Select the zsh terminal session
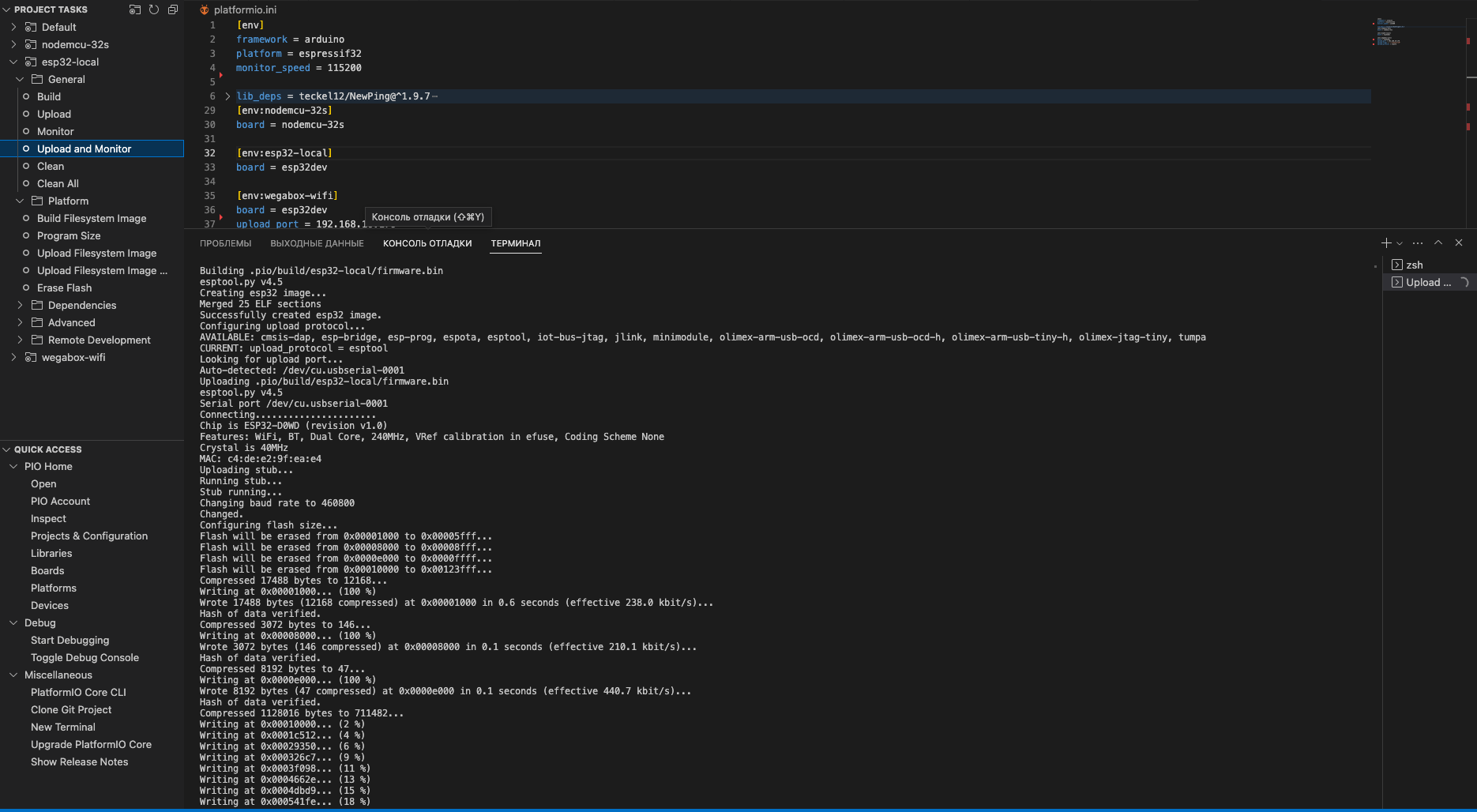1477x812 pixels. (1414, 265)
